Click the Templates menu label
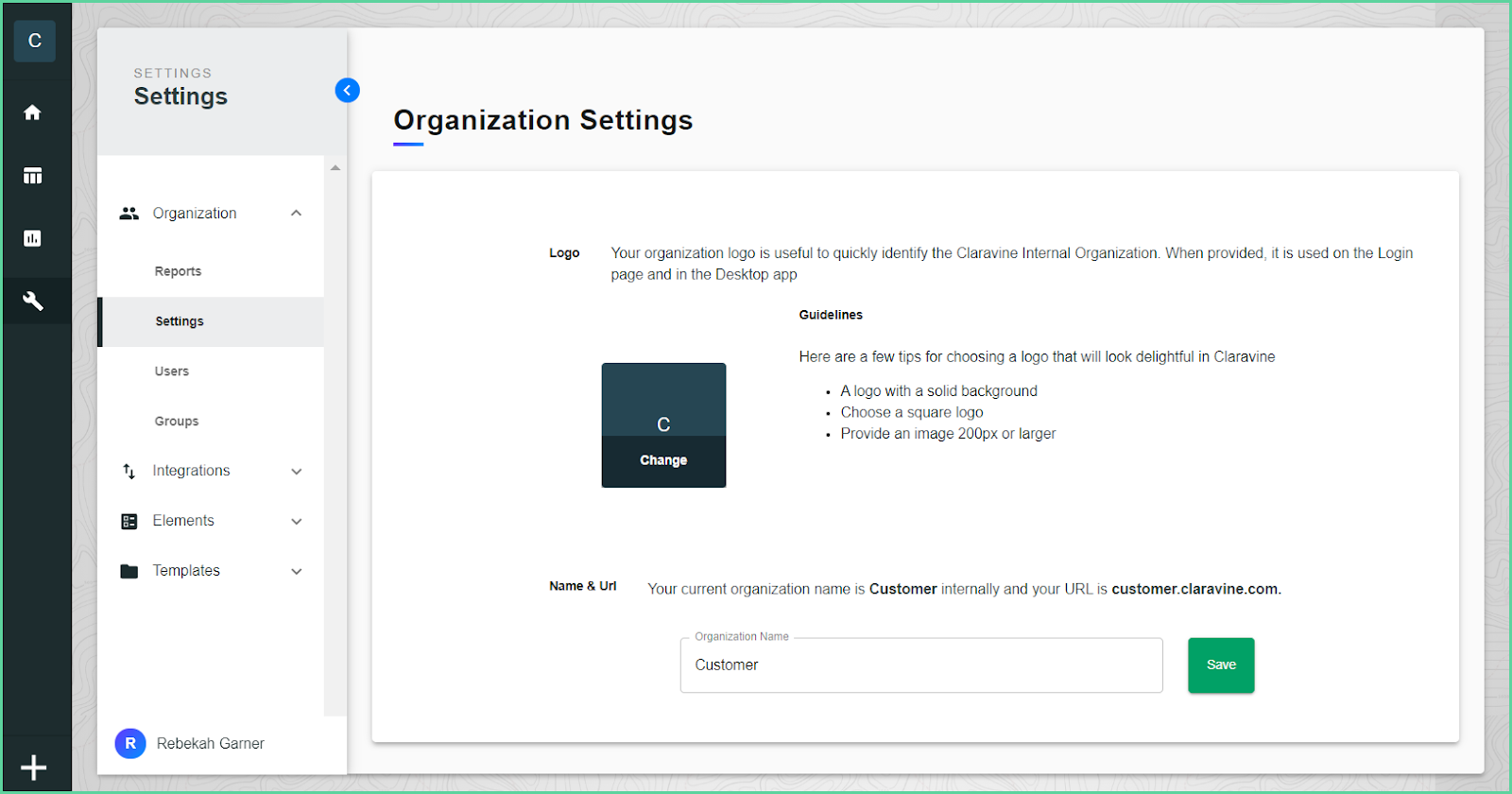Viewport: 1512px width, 794px height. [x=186, y=571]
